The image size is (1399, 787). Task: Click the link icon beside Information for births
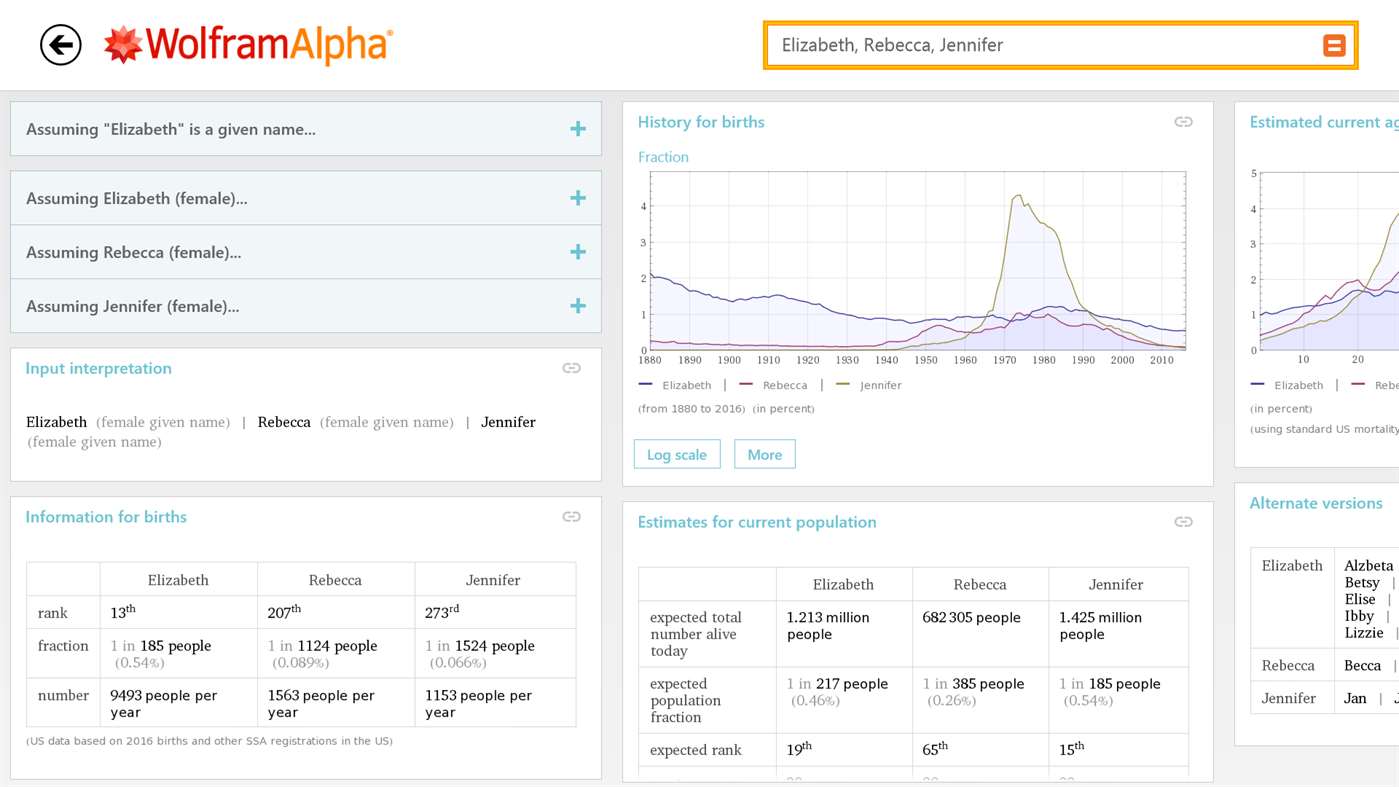tap(570, 516)
